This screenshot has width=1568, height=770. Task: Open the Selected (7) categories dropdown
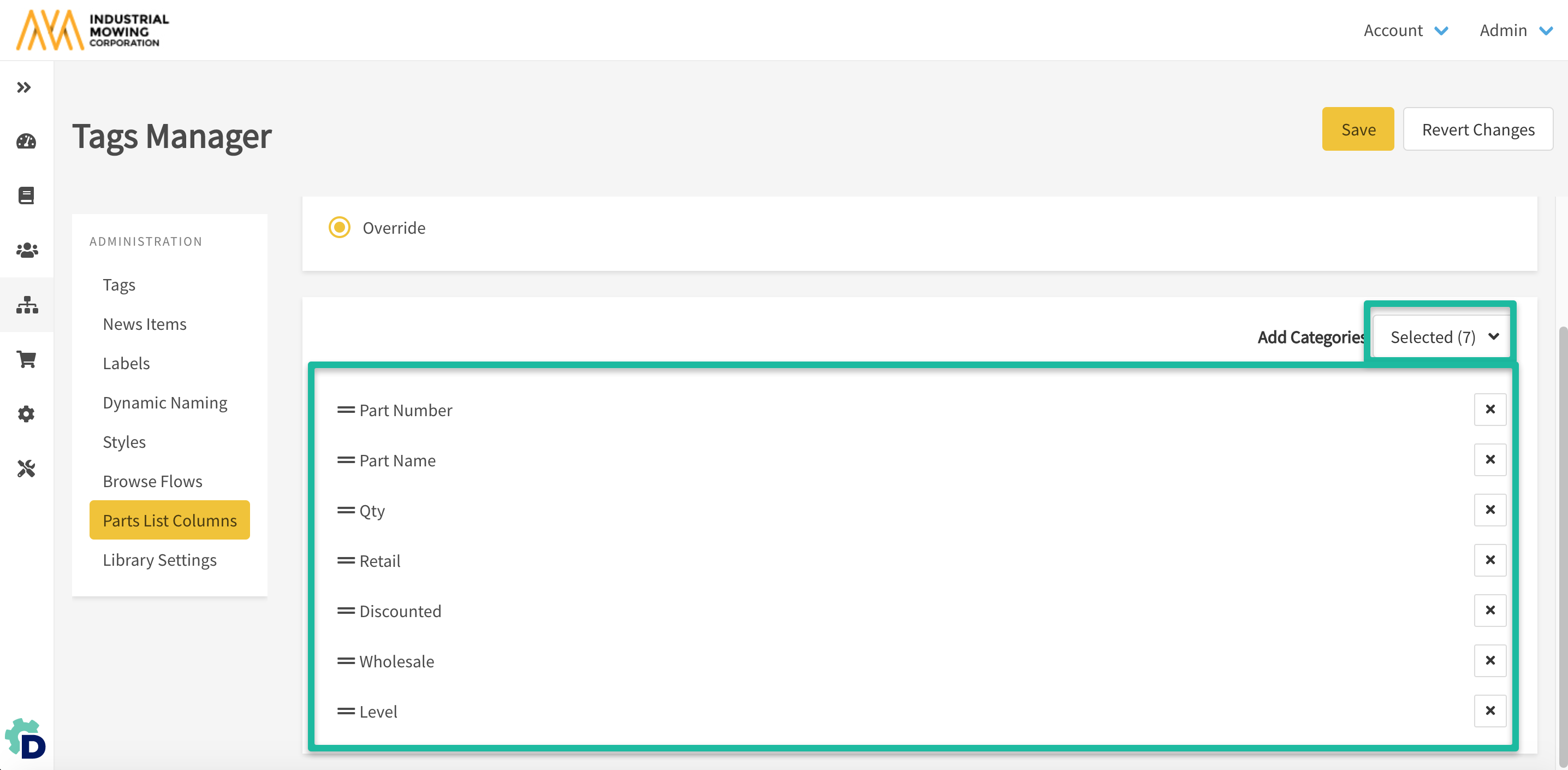1442,336
